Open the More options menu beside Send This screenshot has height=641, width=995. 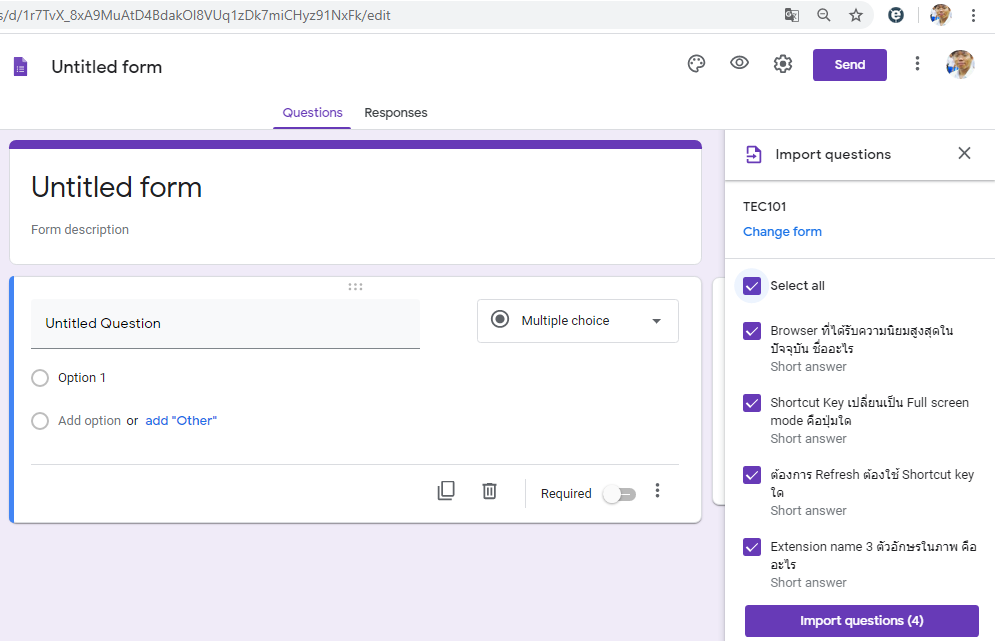point(917,64)
